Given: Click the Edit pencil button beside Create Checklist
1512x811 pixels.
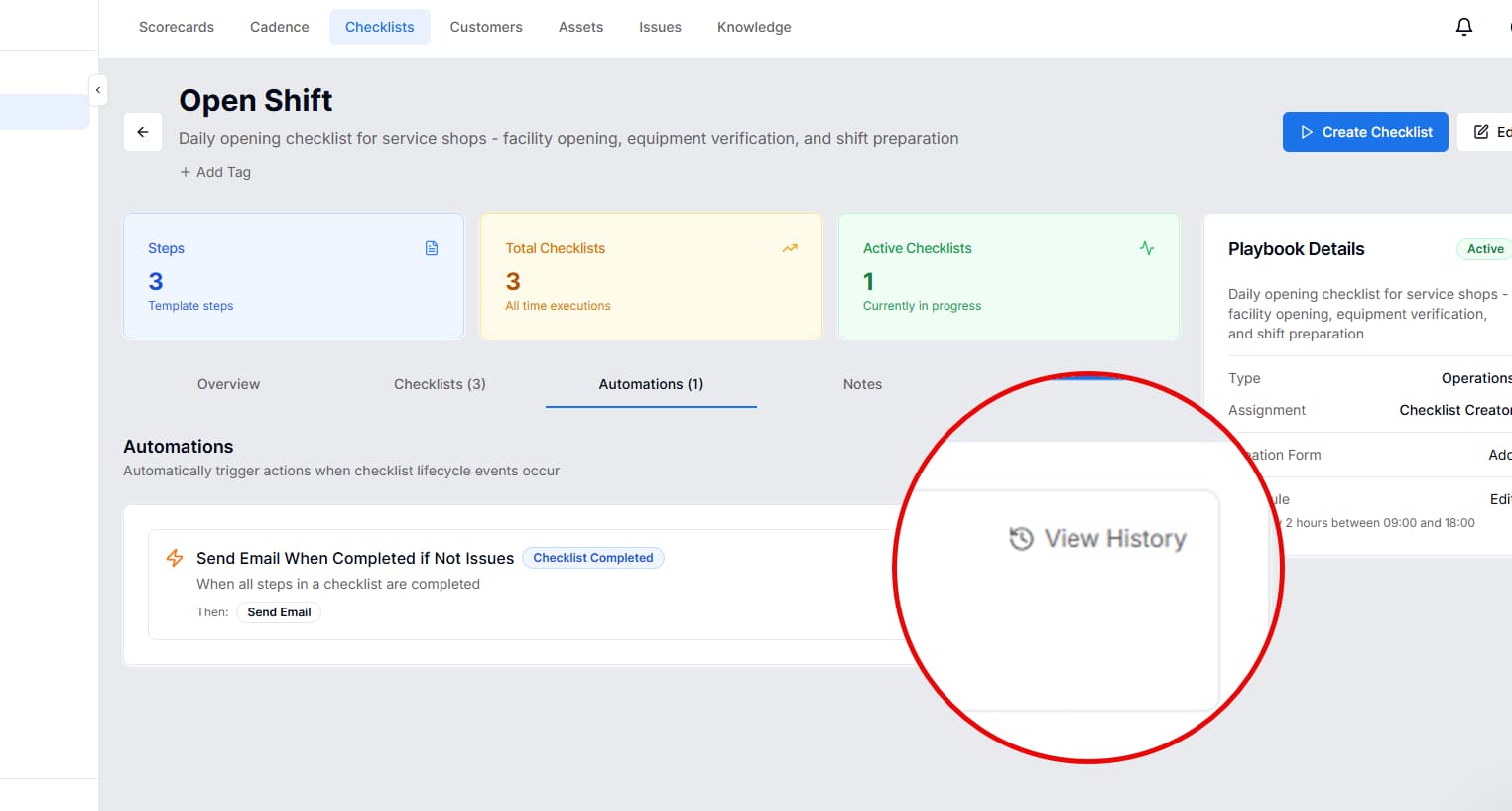Looking at the screenshot, I should [x=1488, y=132].
